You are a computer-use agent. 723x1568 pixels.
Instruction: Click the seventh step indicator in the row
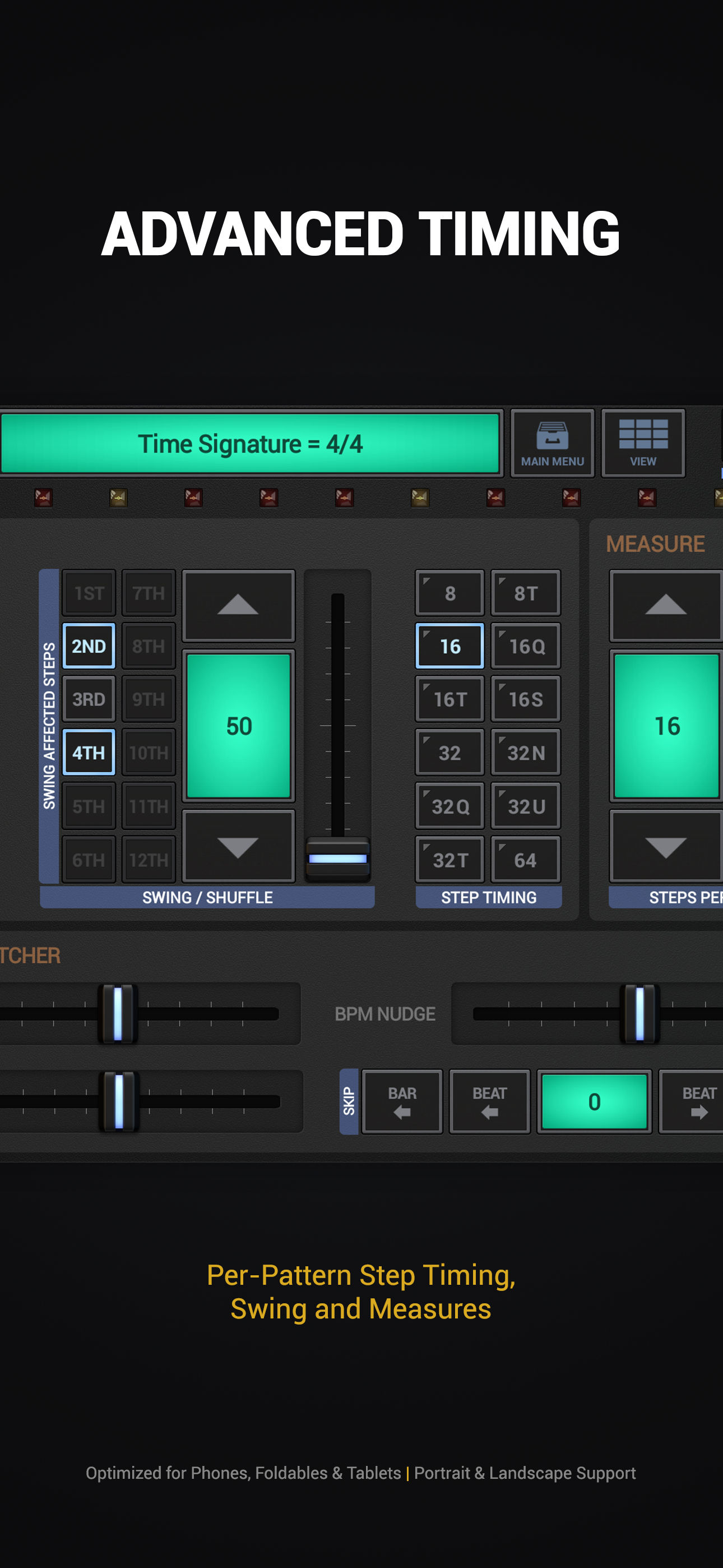pyautogui.click(x=495, y=498)
